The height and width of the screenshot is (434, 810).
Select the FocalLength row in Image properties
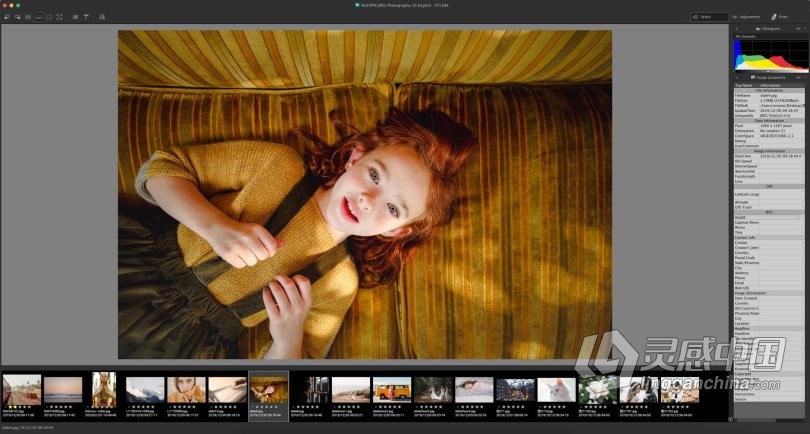pos(769,177)
